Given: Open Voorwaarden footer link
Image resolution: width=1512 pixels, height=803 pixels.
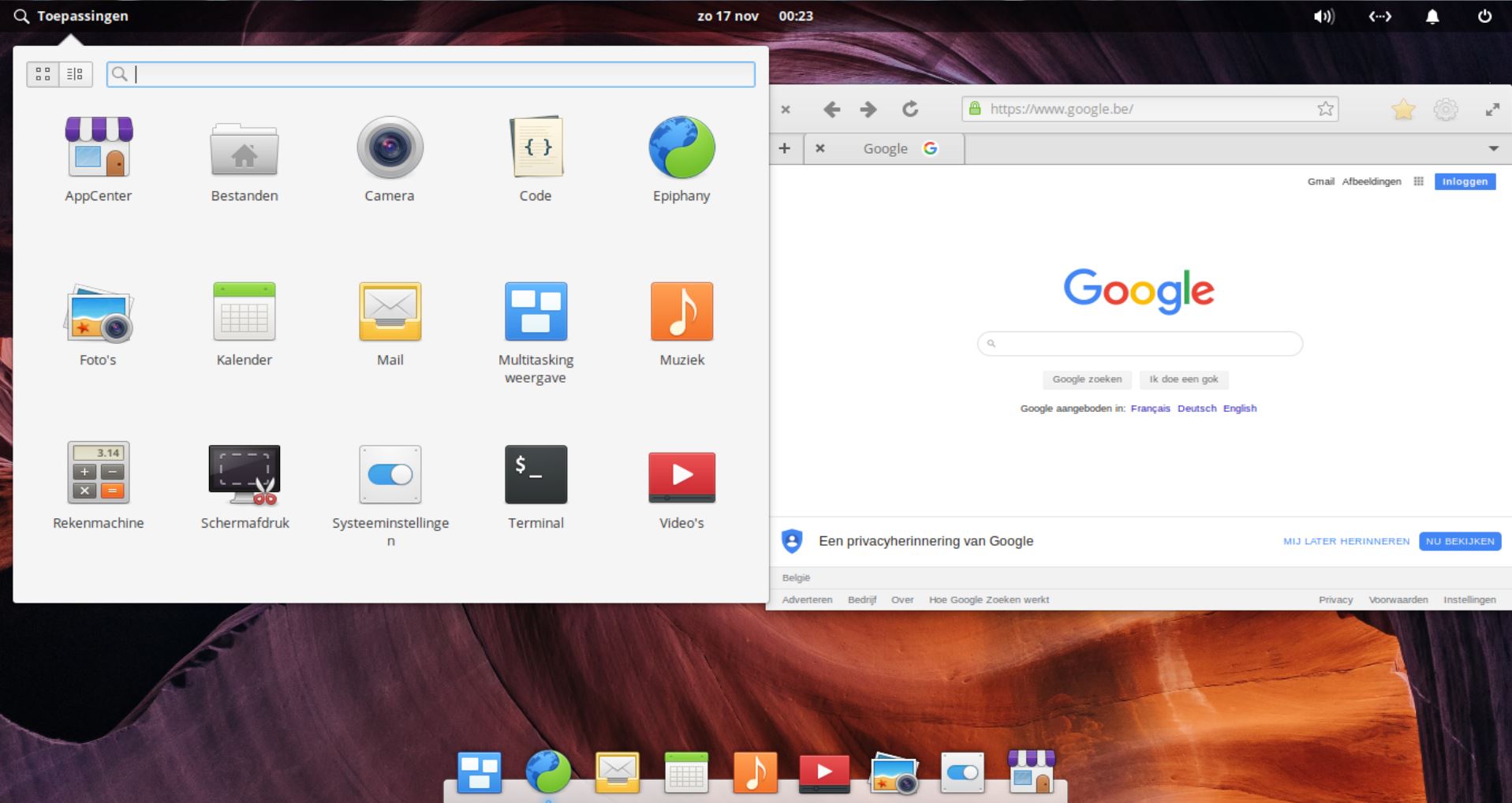Looking at the screenshot, I should point(1398,599).
